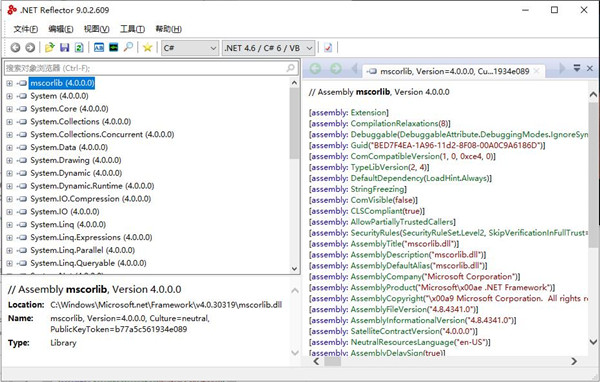Click the green Refresh assemblies icon
Screen dimensions: 600x382
point(79,47)
